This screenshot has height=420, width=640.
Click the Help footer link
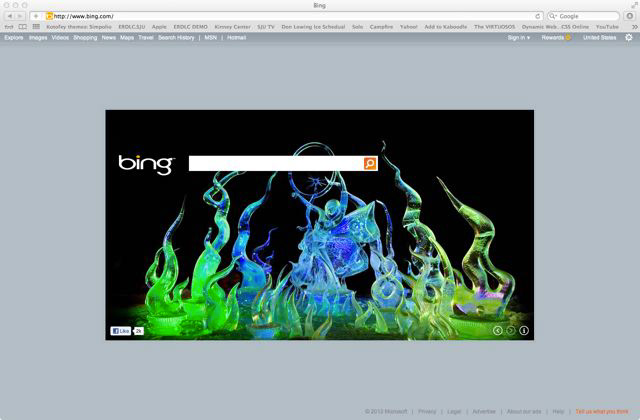coord(558,411)
